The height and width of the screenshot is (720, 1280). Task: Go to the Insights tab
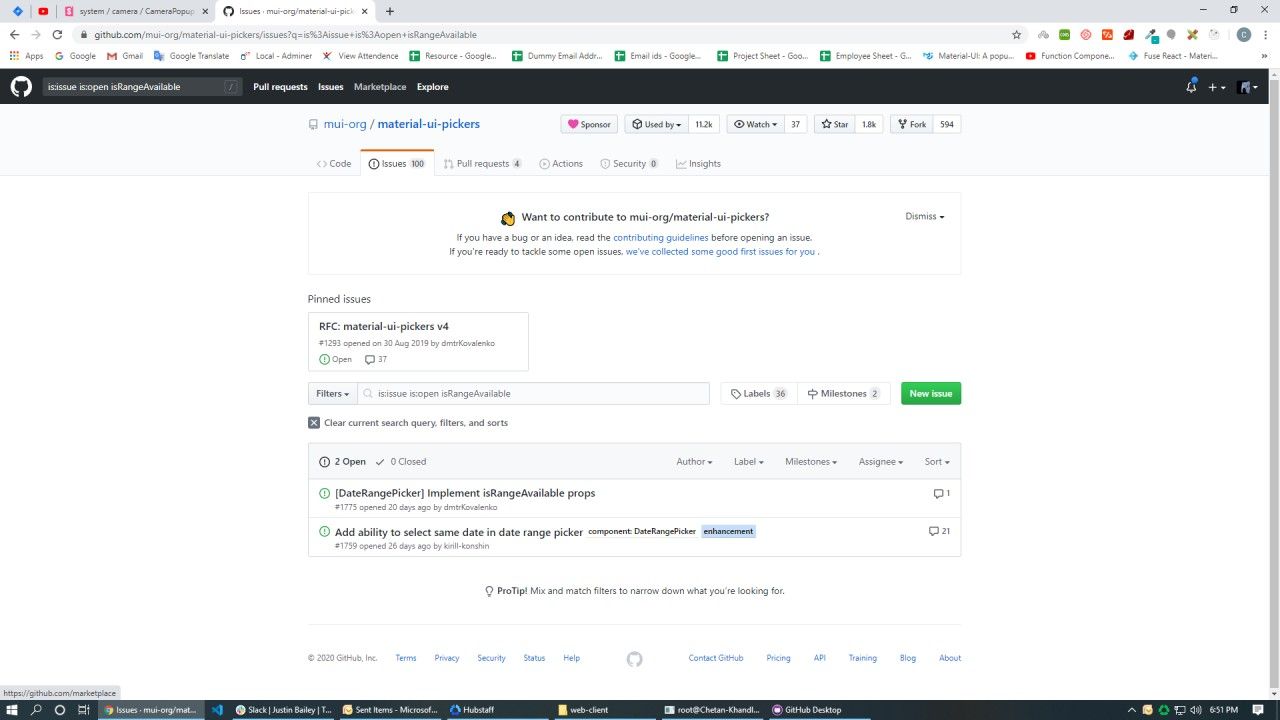698,164
